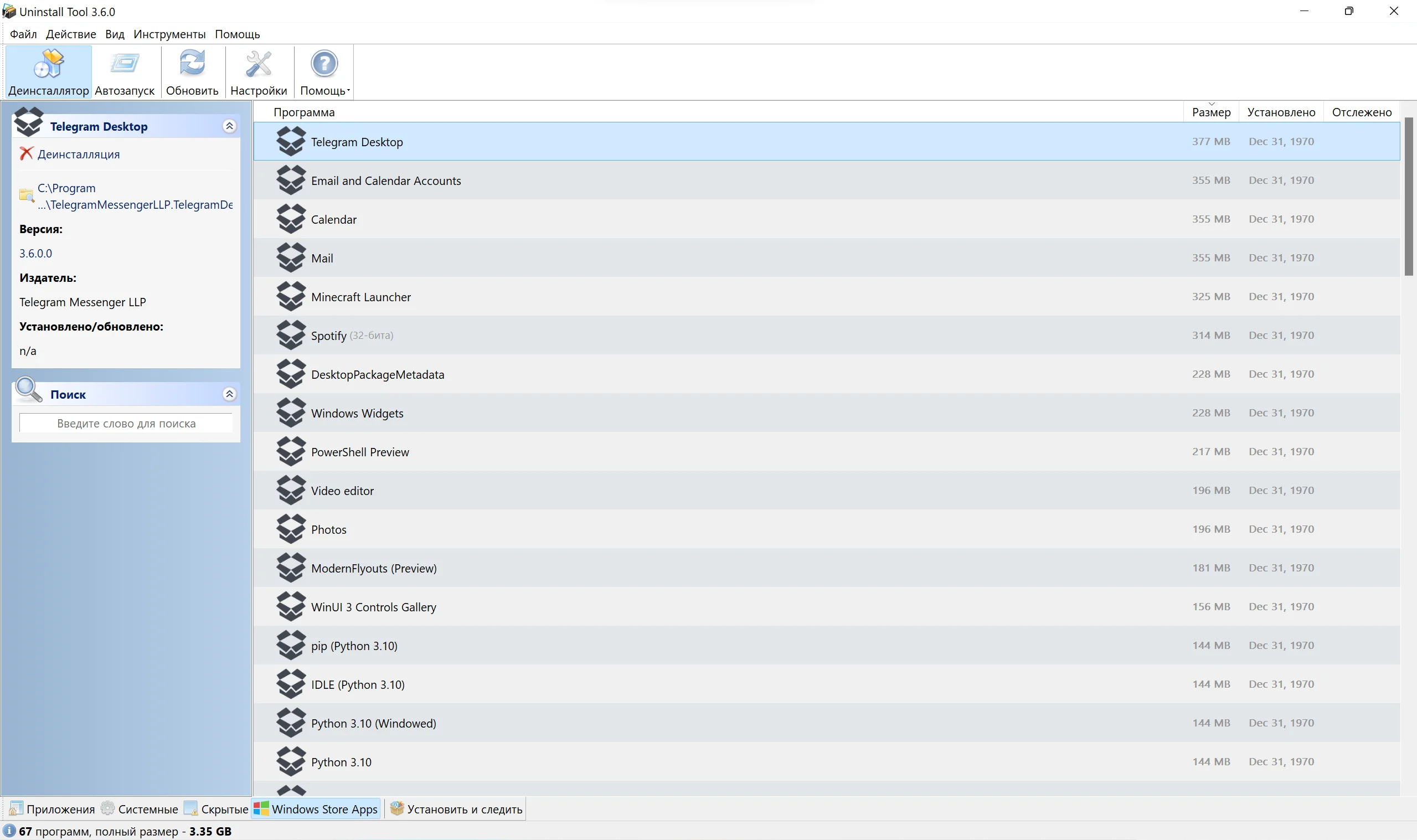Viewport: 1417px width, 840px height.
Task: Open the Деинсталлятор toolbar section
Action: (49, 72)
